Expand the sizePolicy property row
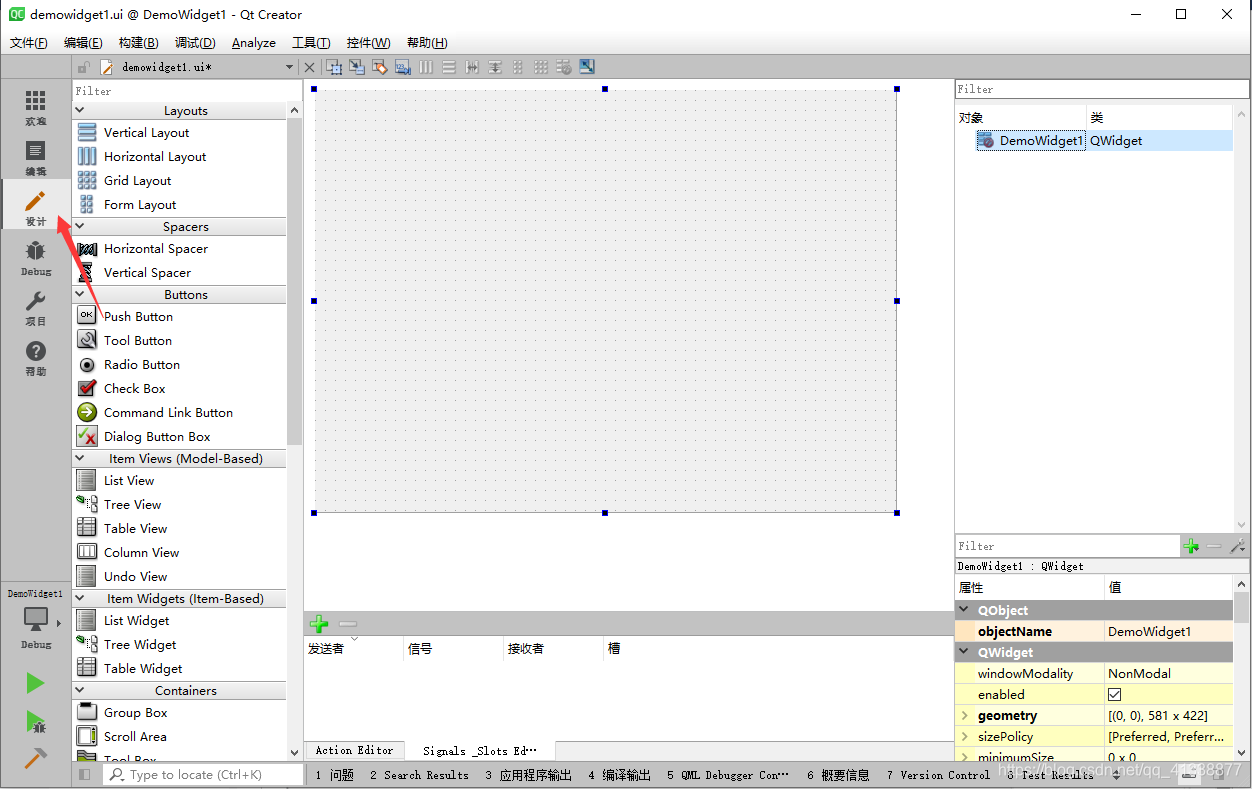 [x=965, y=736]
